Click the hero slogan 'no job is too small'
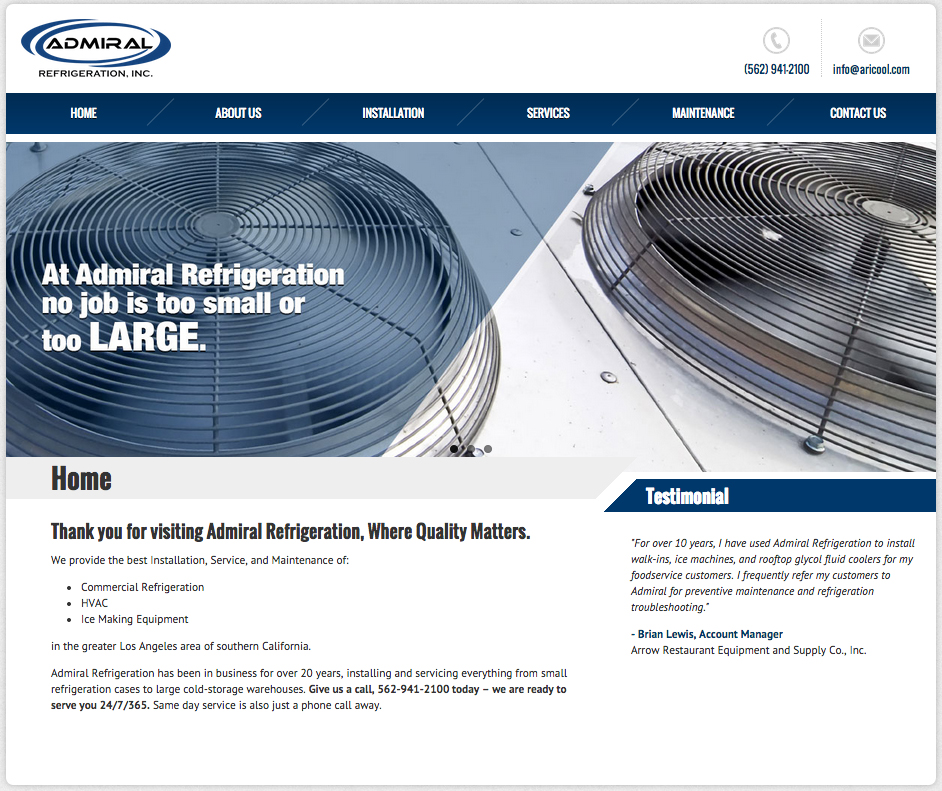 click(x=193, y=306)
